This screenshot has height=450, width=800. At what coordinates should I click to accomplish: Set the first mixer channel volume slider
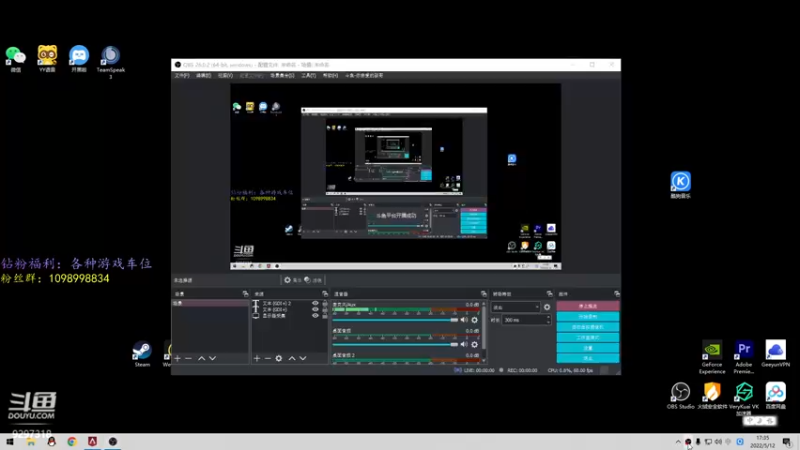395,320
